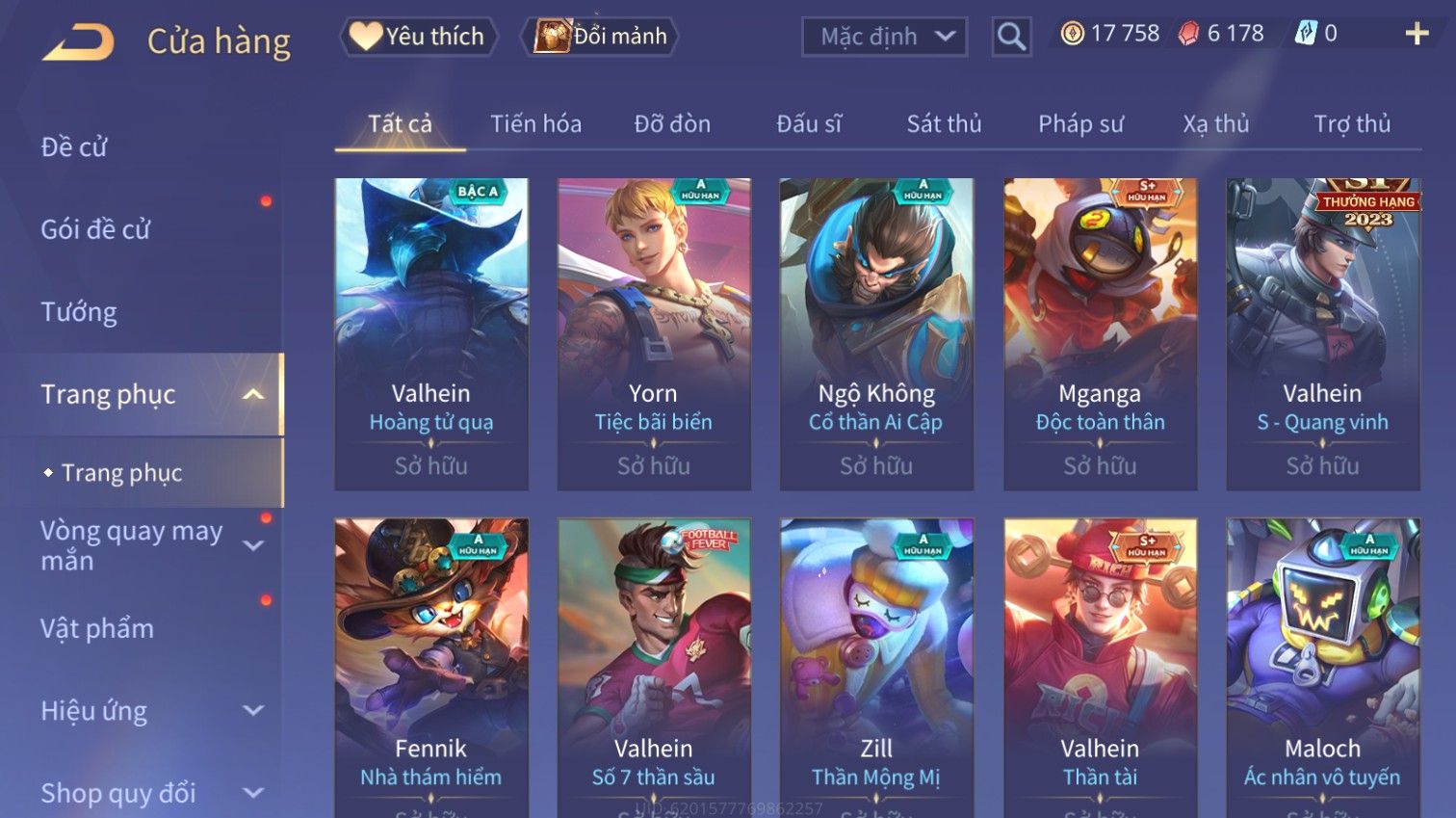Tap the gold coin balance icon
The height and width of the screenshot is (818, 1456).
pos(1072,34)
